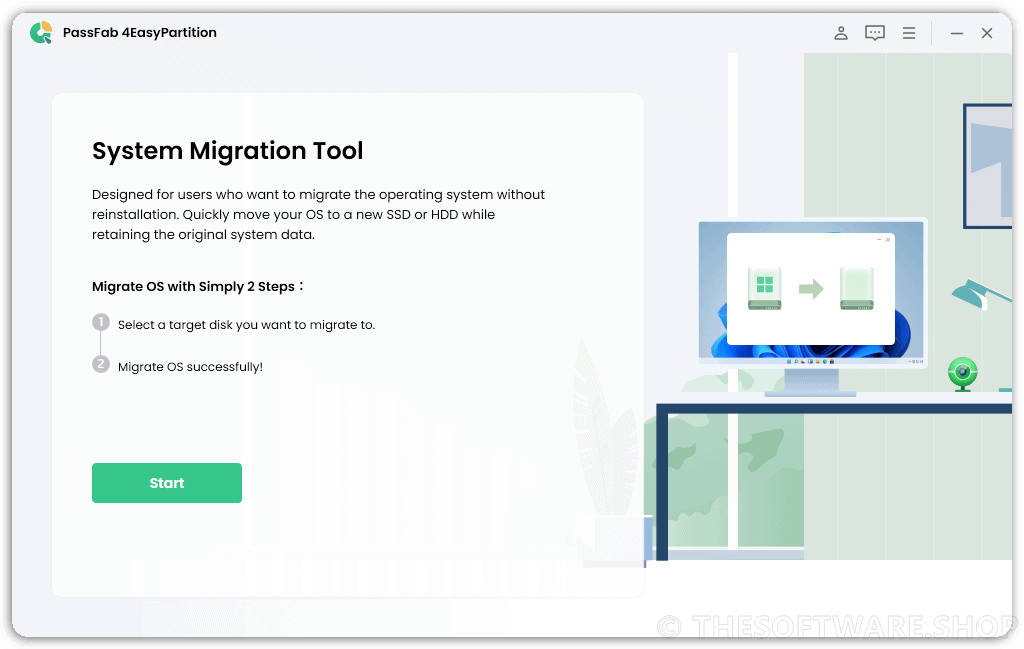
Task: Open the feedback chat icon
Action: 875,33
